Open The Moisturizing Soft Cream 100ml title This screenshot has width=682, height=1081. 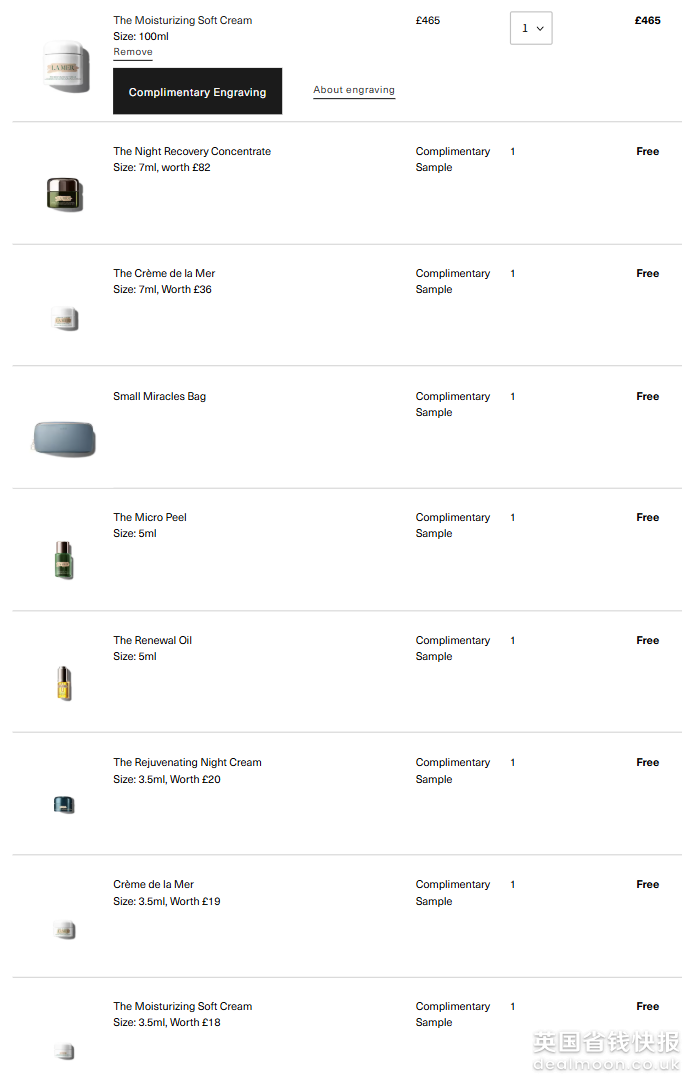182,20
